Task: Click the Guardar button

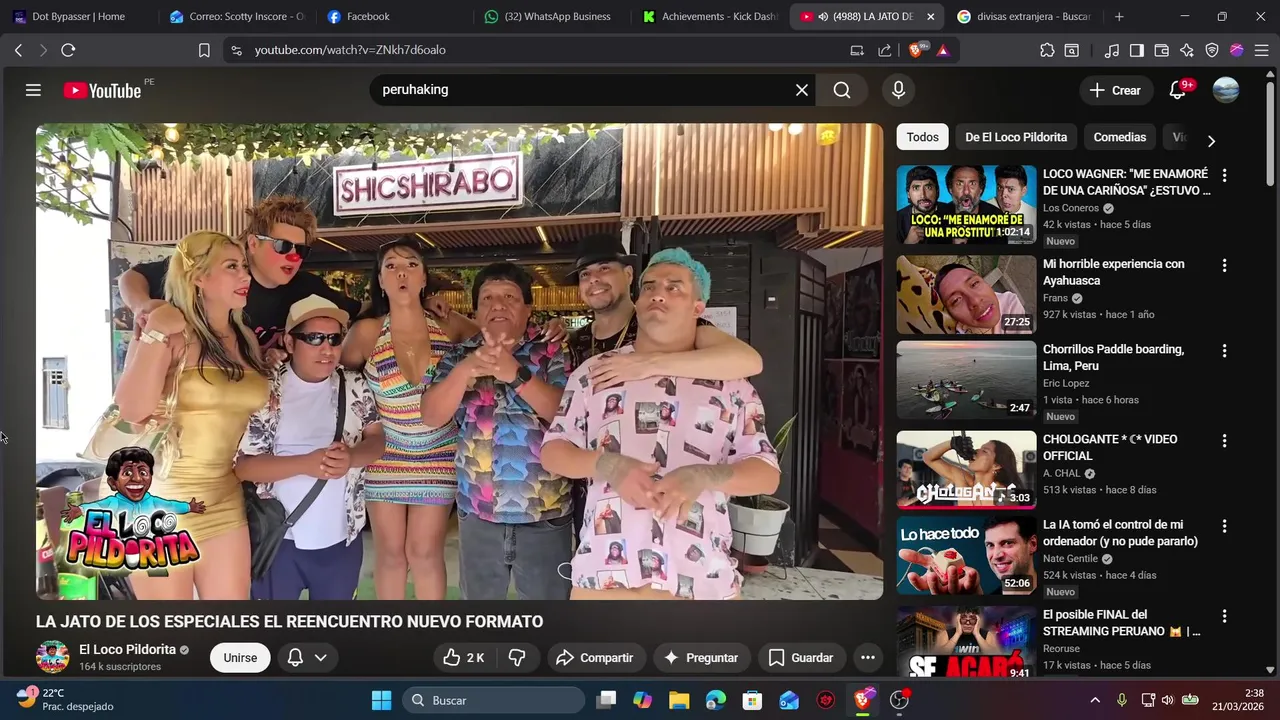Action: tap(801, 657)
